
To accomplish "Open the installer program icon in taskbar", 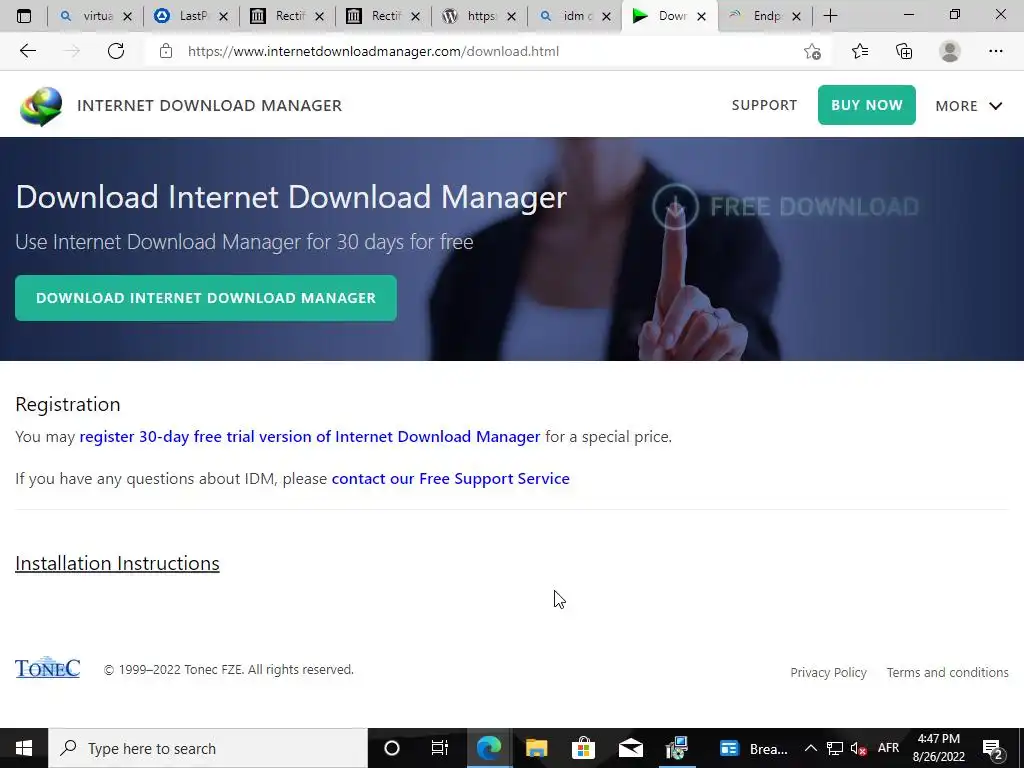I will pyautogui.click(x=677, y=748).
